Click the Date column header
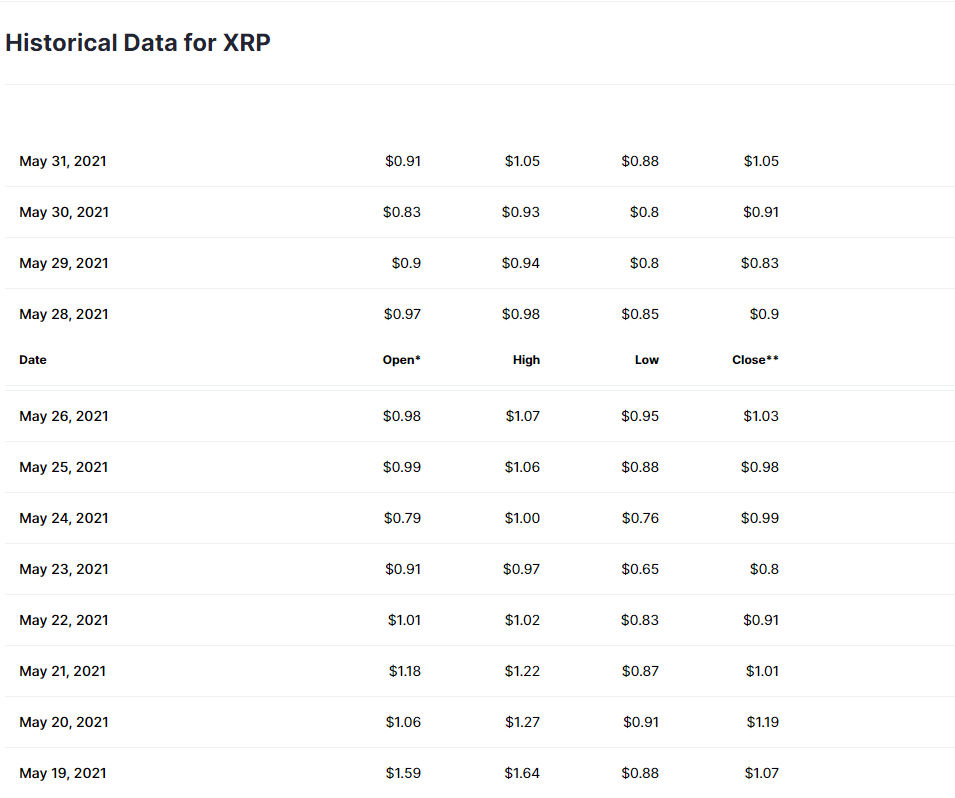 click(x=33, y=360)
